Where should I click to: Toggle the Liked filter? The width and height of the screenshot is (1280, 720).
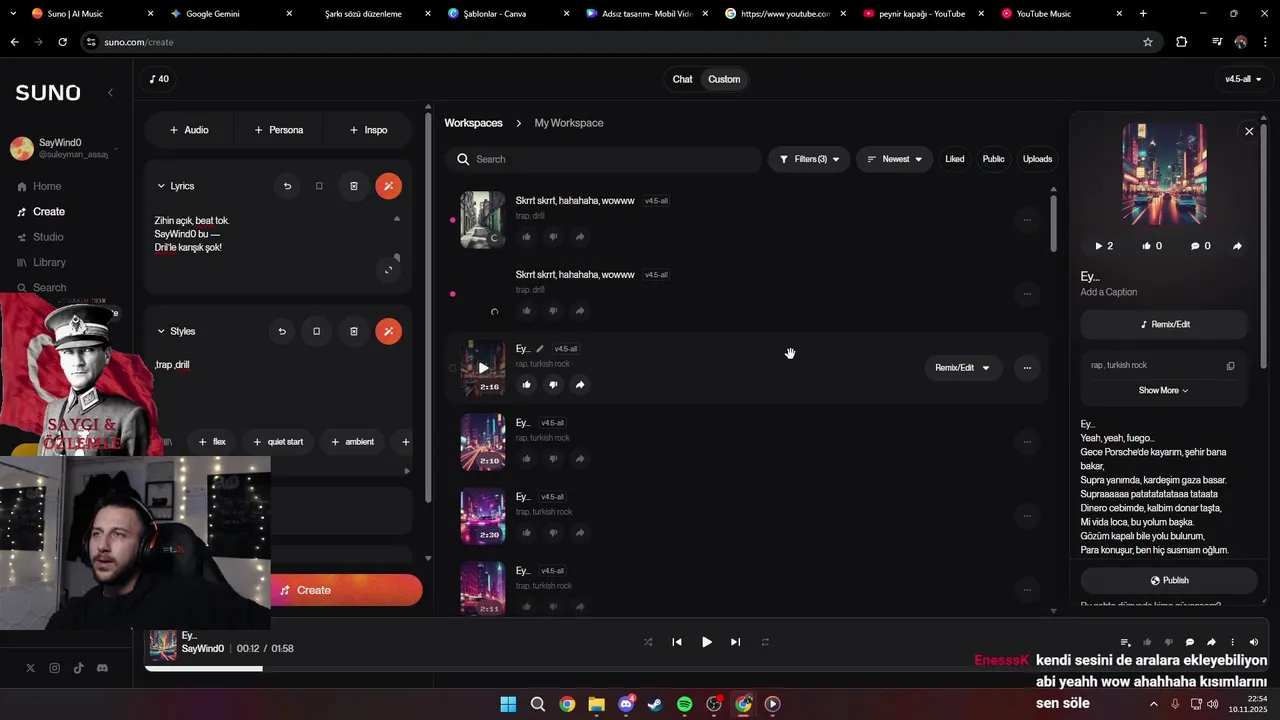click(x=955, y=159)
